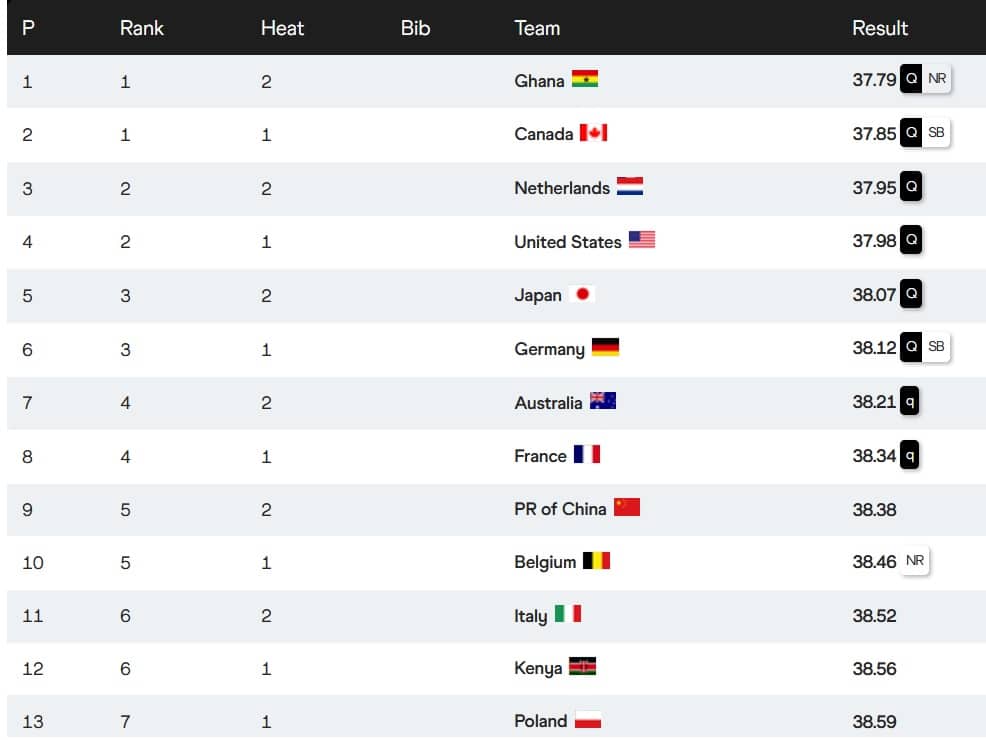The image size is (986, 740).
Task: Open the Italy team link
Action: [530, 616]
